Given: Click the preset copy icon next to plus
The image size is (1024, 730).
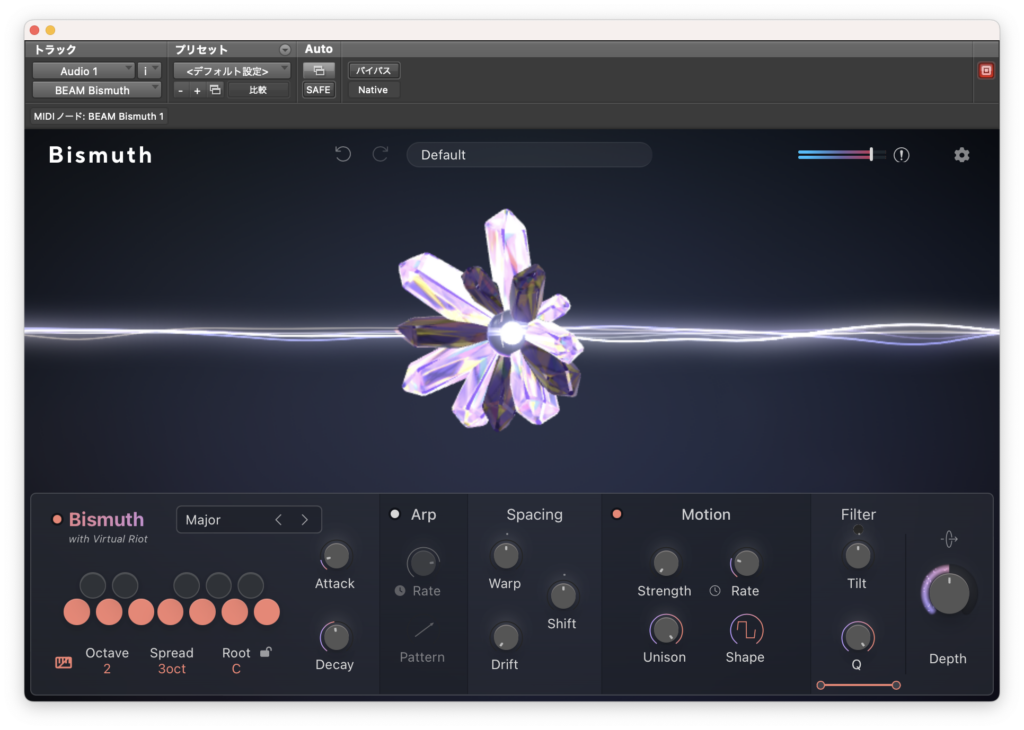Looking at the screenshot, I should pyautogui.click(x=215, y=90).
